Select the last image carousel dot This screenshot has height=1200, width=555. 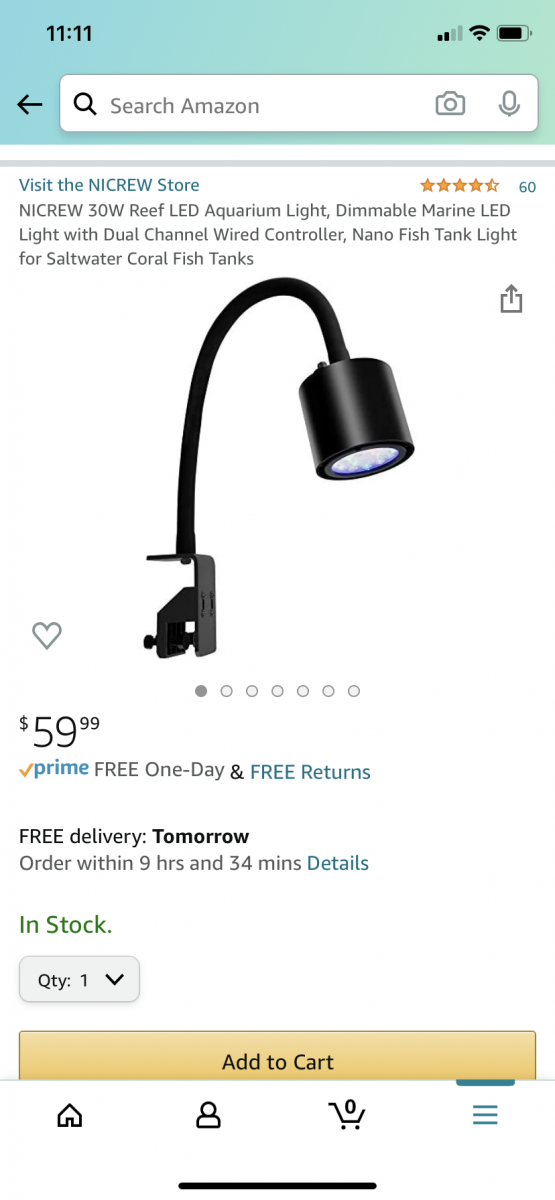(x=354, y=691)
